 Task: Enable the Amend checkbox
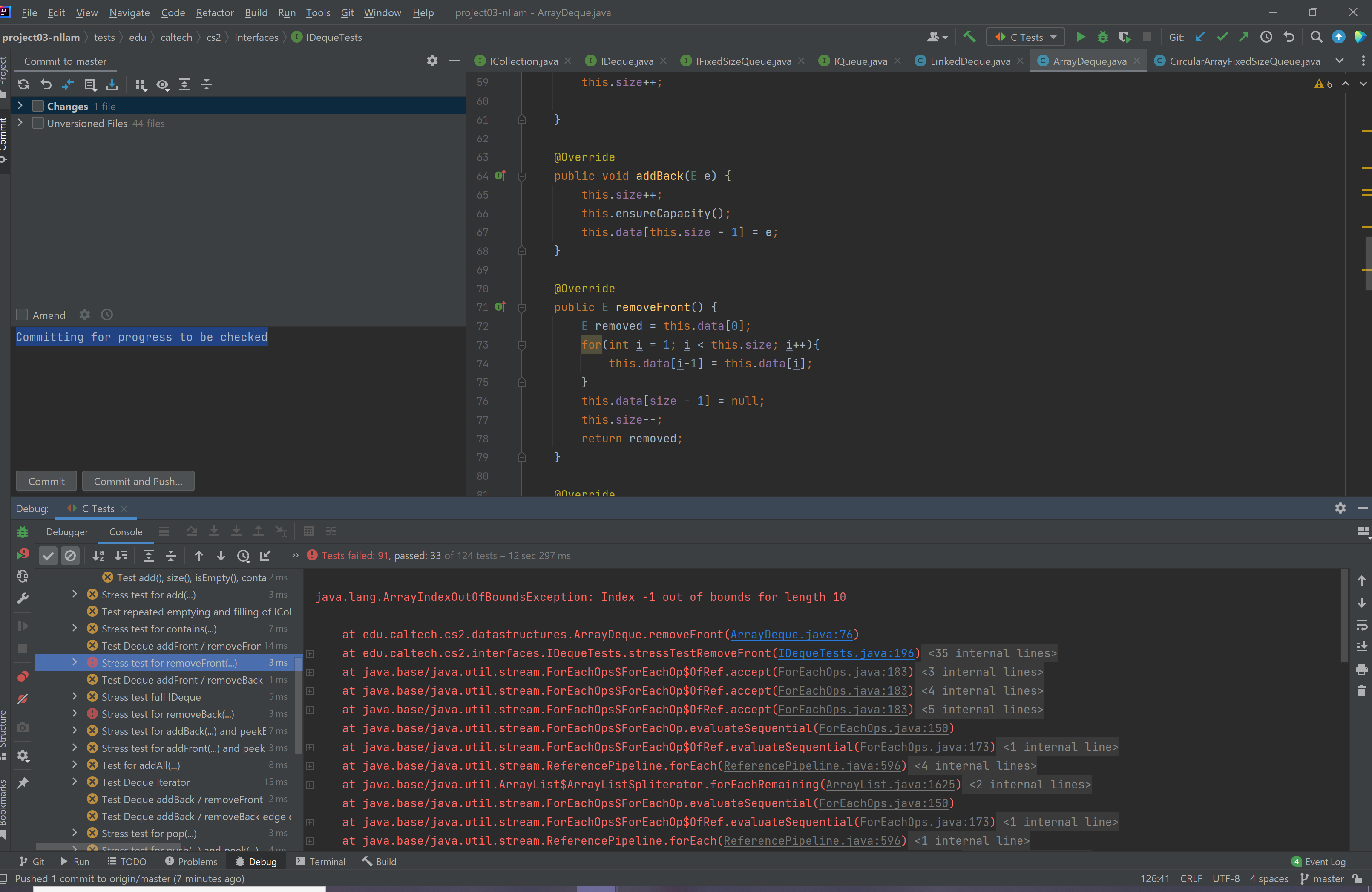pos(22,315)
